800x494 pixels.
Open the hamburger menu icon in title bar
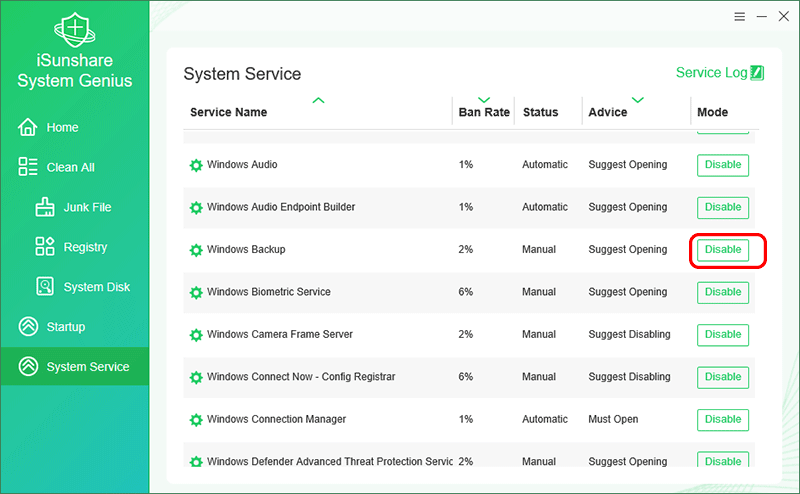(x=739, y=17)
